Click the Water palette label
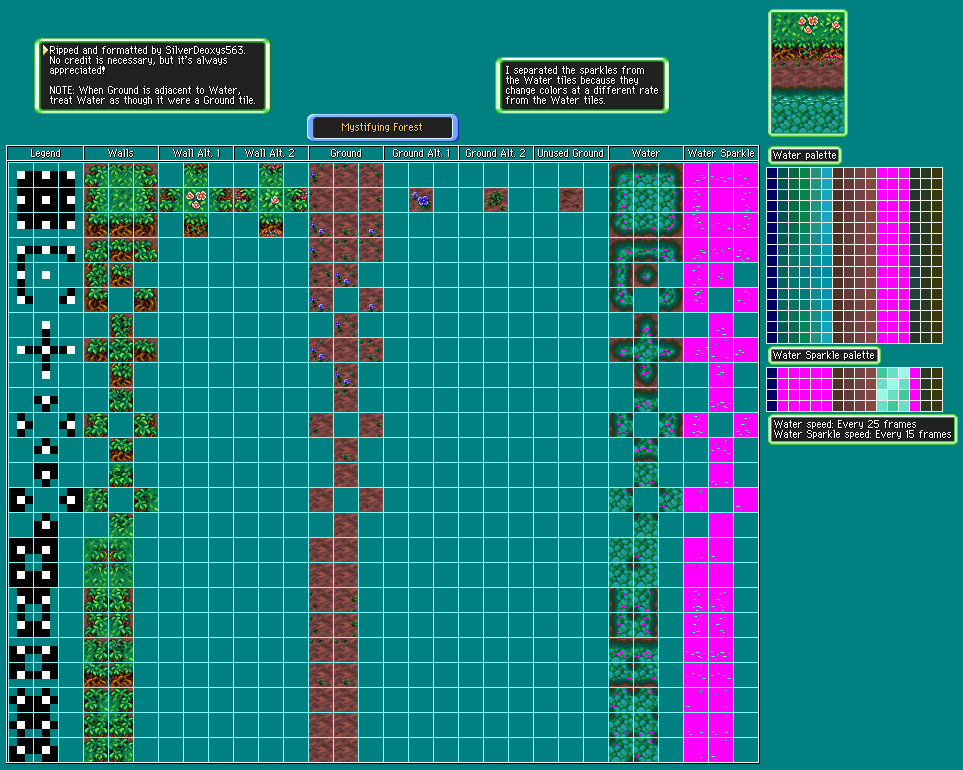 [805, 155]
